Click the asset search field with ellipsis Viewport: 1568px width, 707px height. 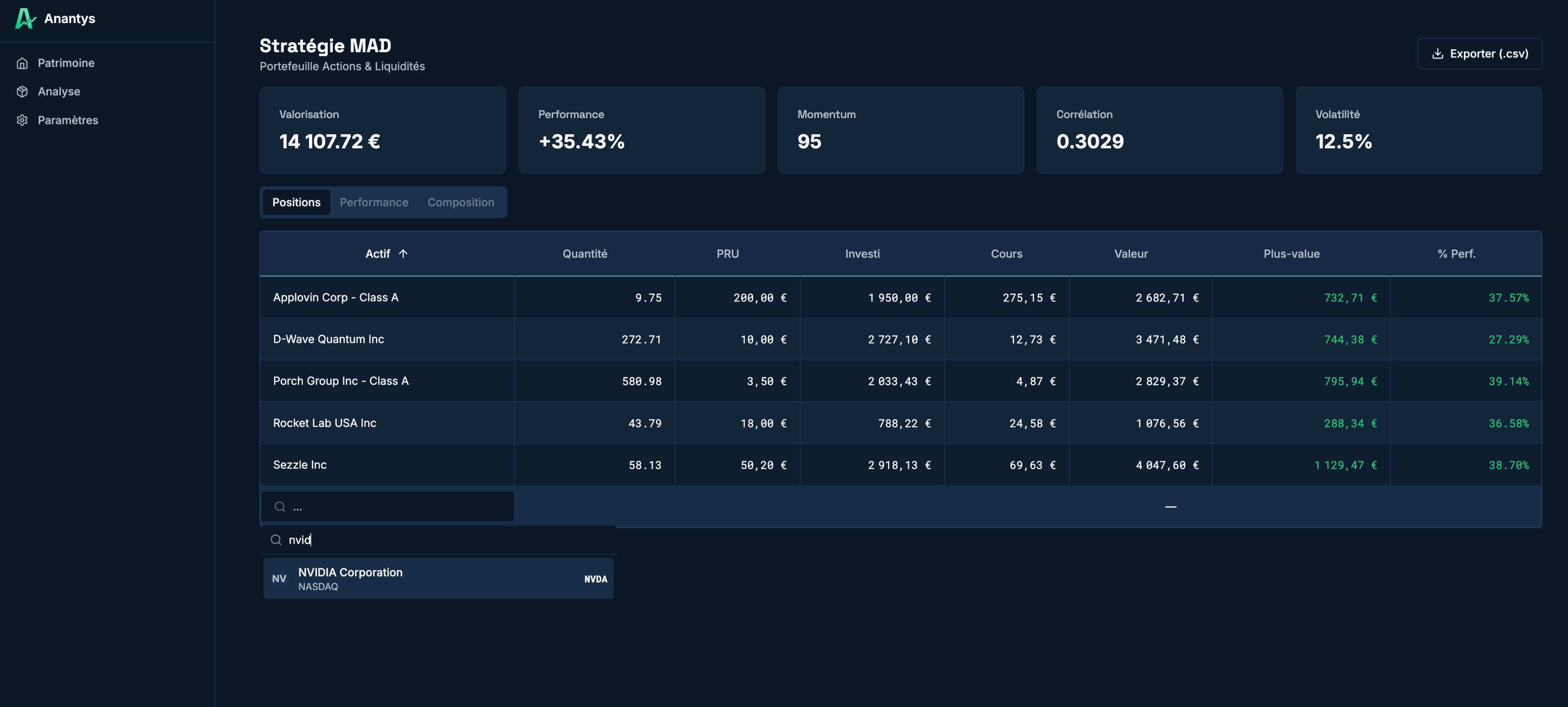pos(396,507)
